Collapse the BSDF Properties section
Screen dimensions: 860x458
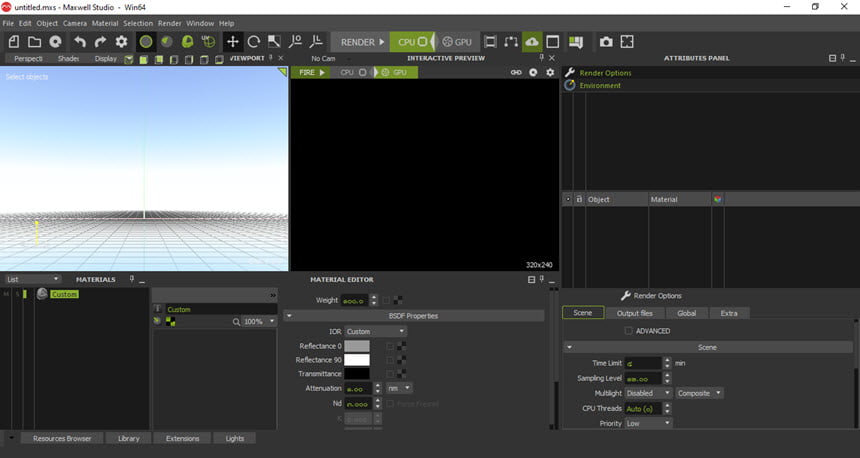click(289, 316)
